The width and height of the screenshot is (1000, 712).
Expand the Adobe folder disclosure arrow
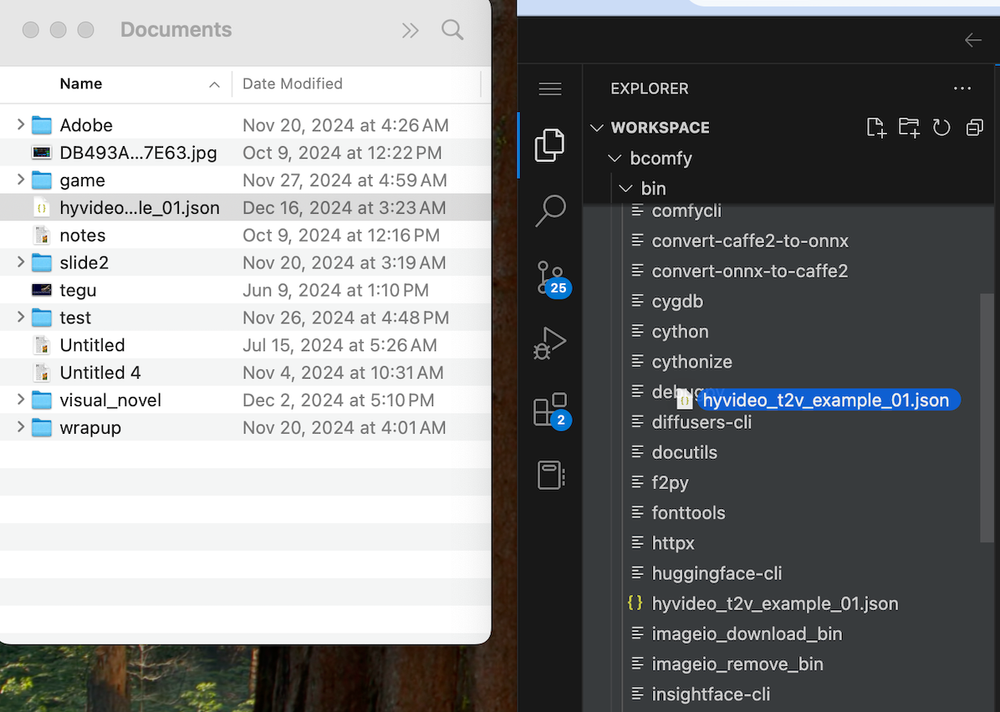(x=21, y=125)
